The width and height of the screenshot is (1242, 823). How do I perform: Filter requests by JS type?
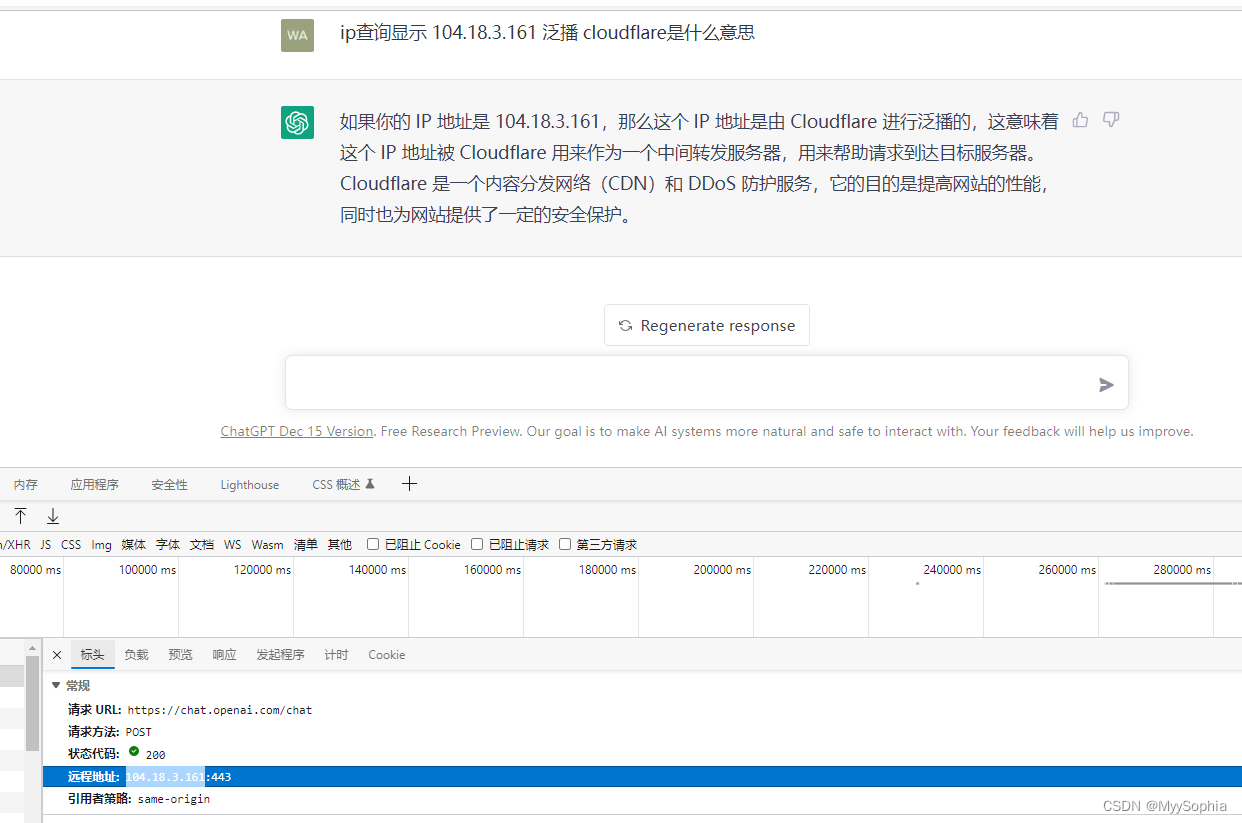tap(45, 545)
